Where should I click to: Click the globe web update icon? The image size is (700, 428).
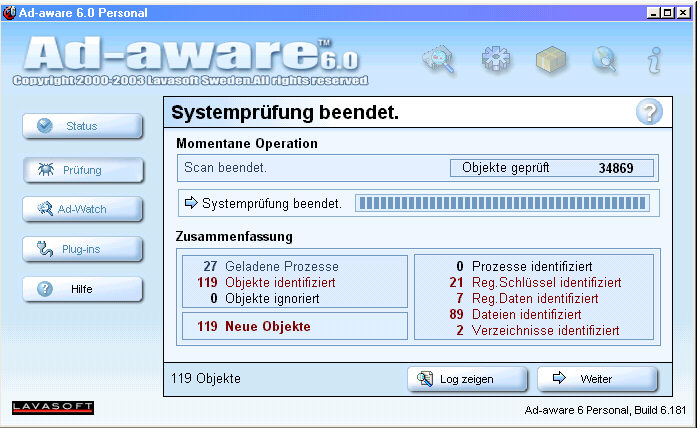coord(604,59)
